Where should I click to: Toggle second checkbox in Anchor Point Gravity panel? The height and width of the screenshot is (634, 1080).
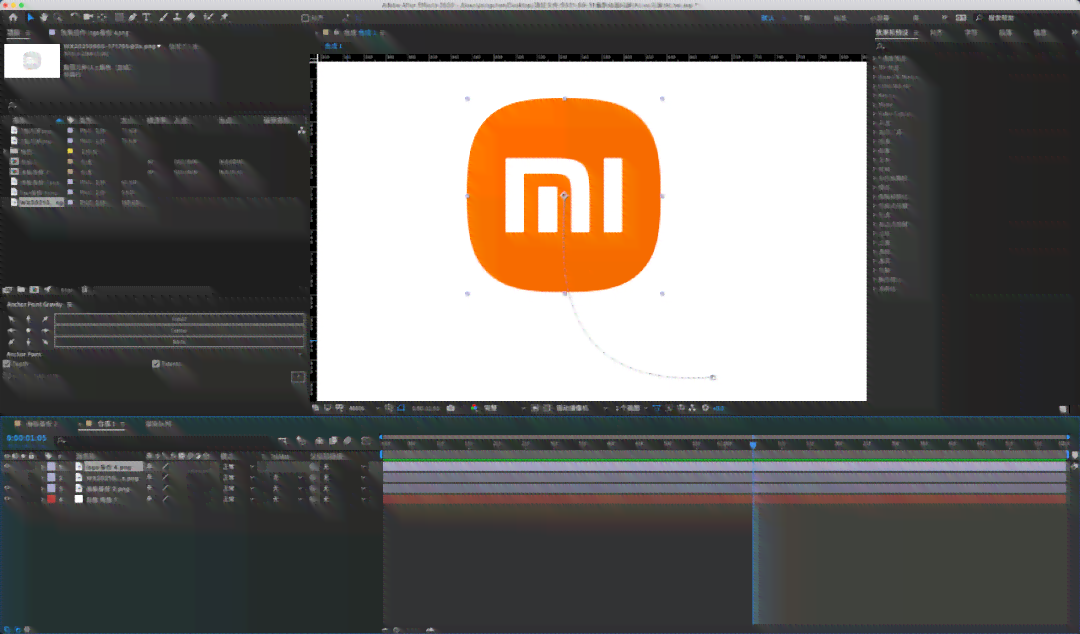(156, 364)
